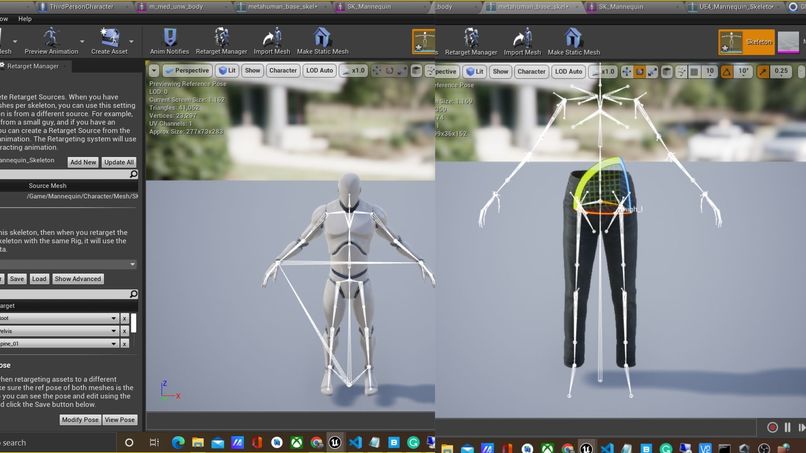Open Pelvis bone mapping dropdown
The height and width of the screenshot is (453, 806).
tap(59, 331)
